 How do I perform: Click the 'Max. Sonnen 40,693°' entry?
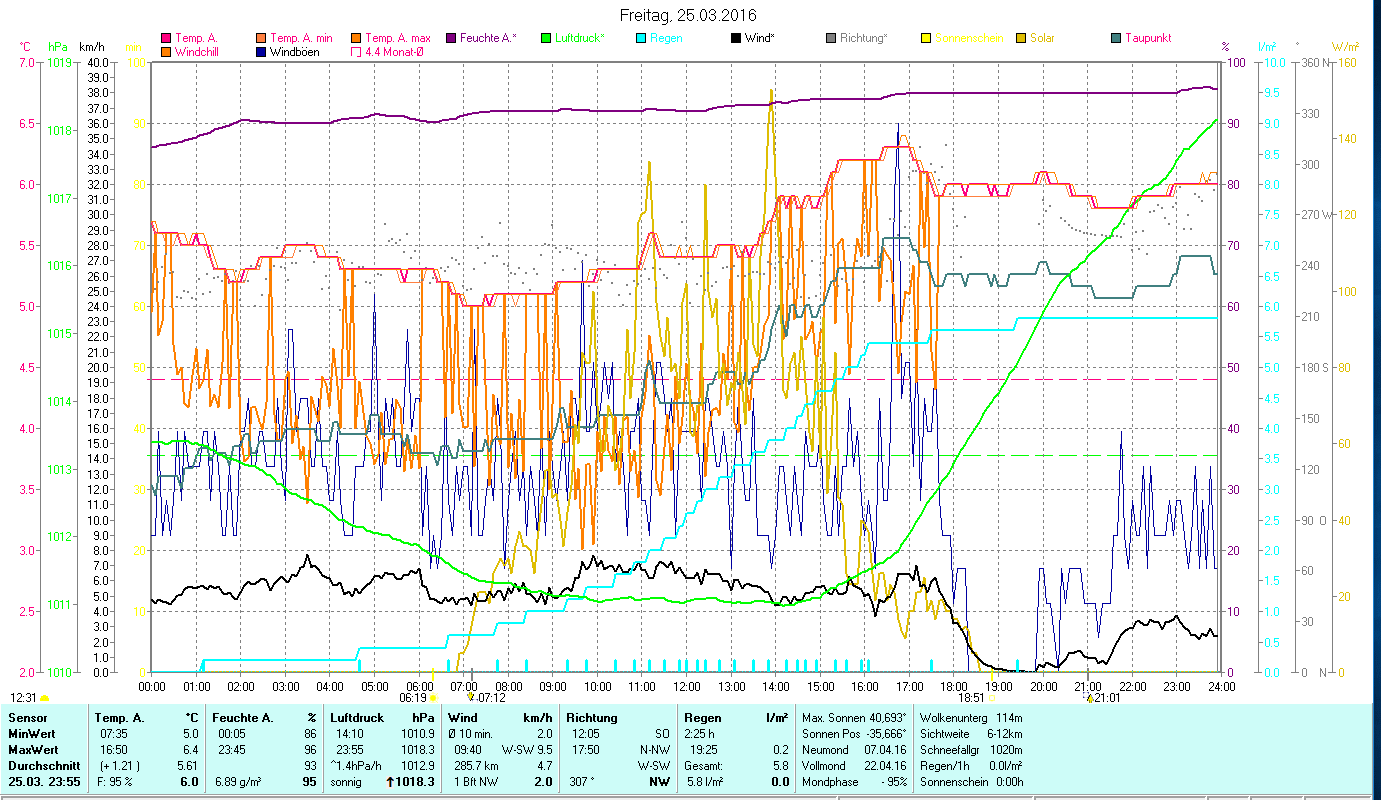(x=855, y=718)
